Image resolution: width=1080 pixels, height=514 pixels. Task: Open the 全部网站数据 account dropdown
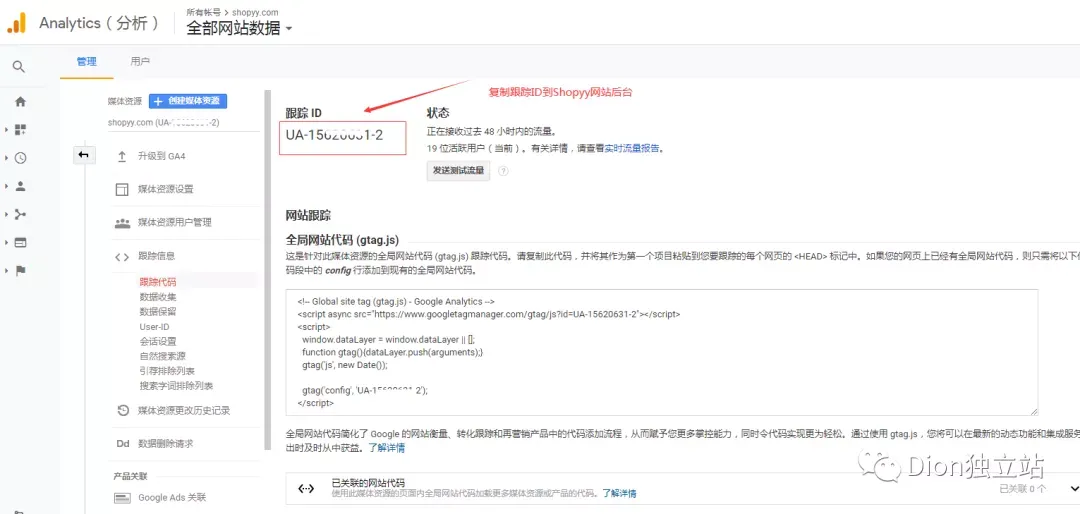239,29
